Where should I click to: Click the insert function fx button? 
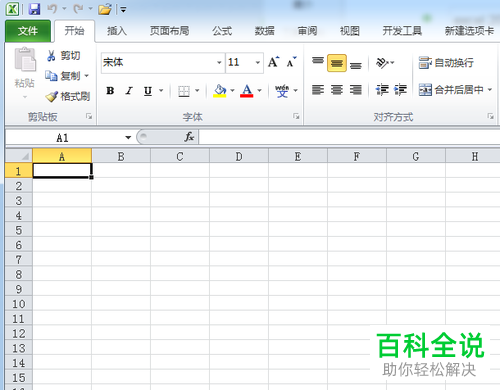(189, 137)
